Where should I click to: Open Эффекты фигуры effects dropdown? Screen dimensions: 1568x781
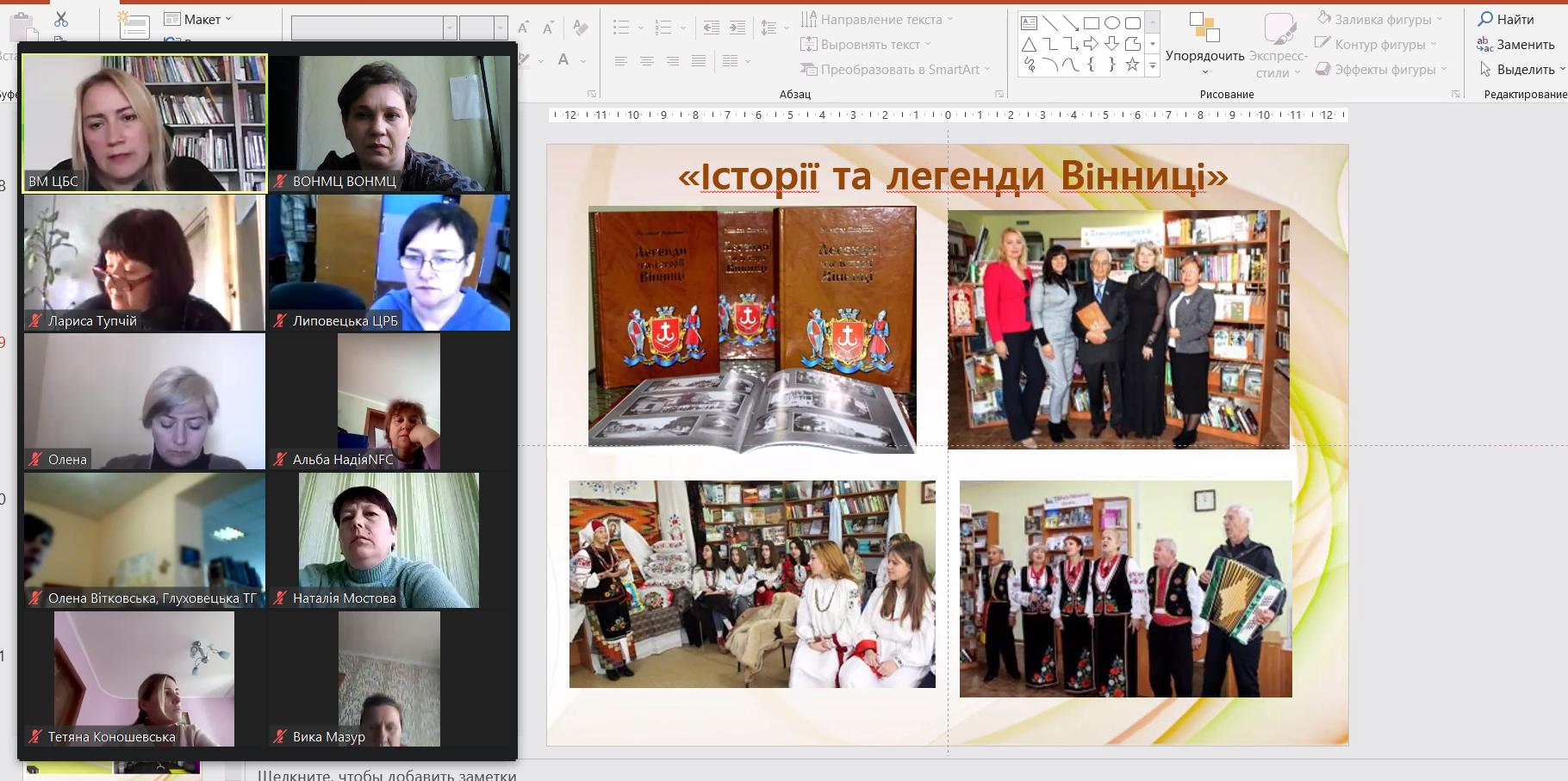[x=1381, y=69]
